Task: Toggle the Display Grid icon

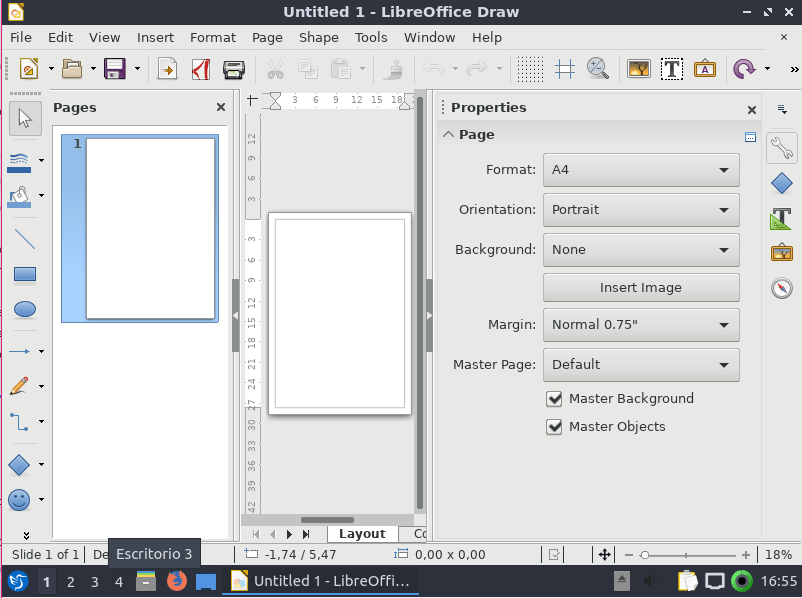Action: (x=529, y=69)
